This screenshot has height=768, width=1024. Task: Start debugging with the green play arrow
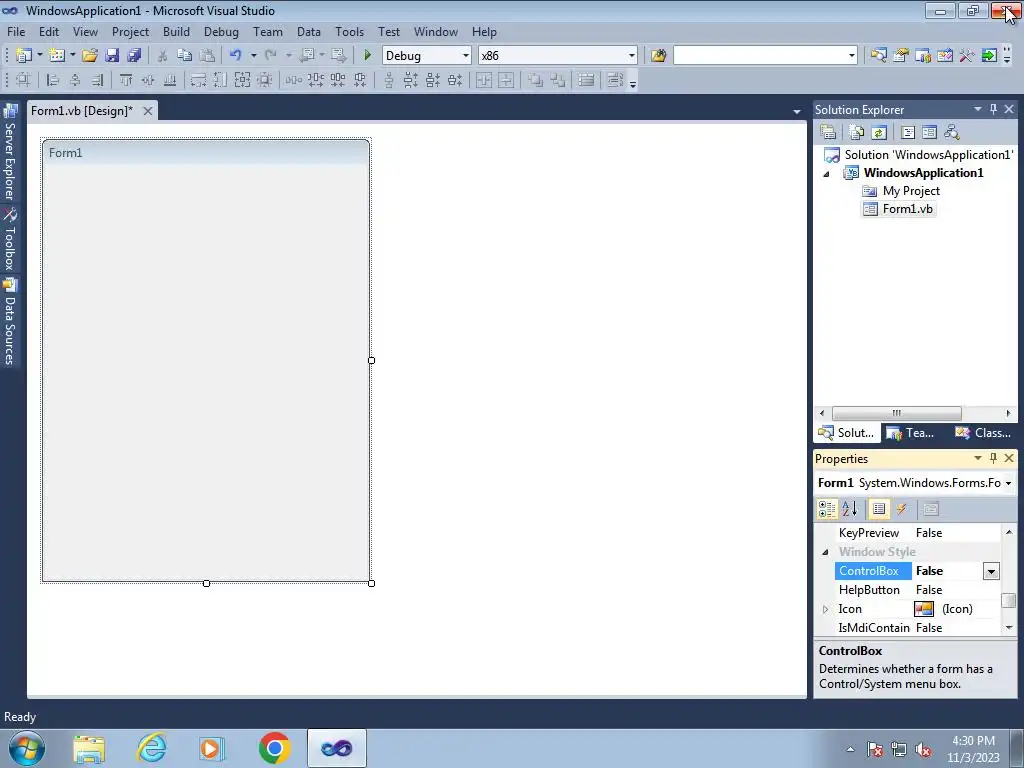[367, 56]
